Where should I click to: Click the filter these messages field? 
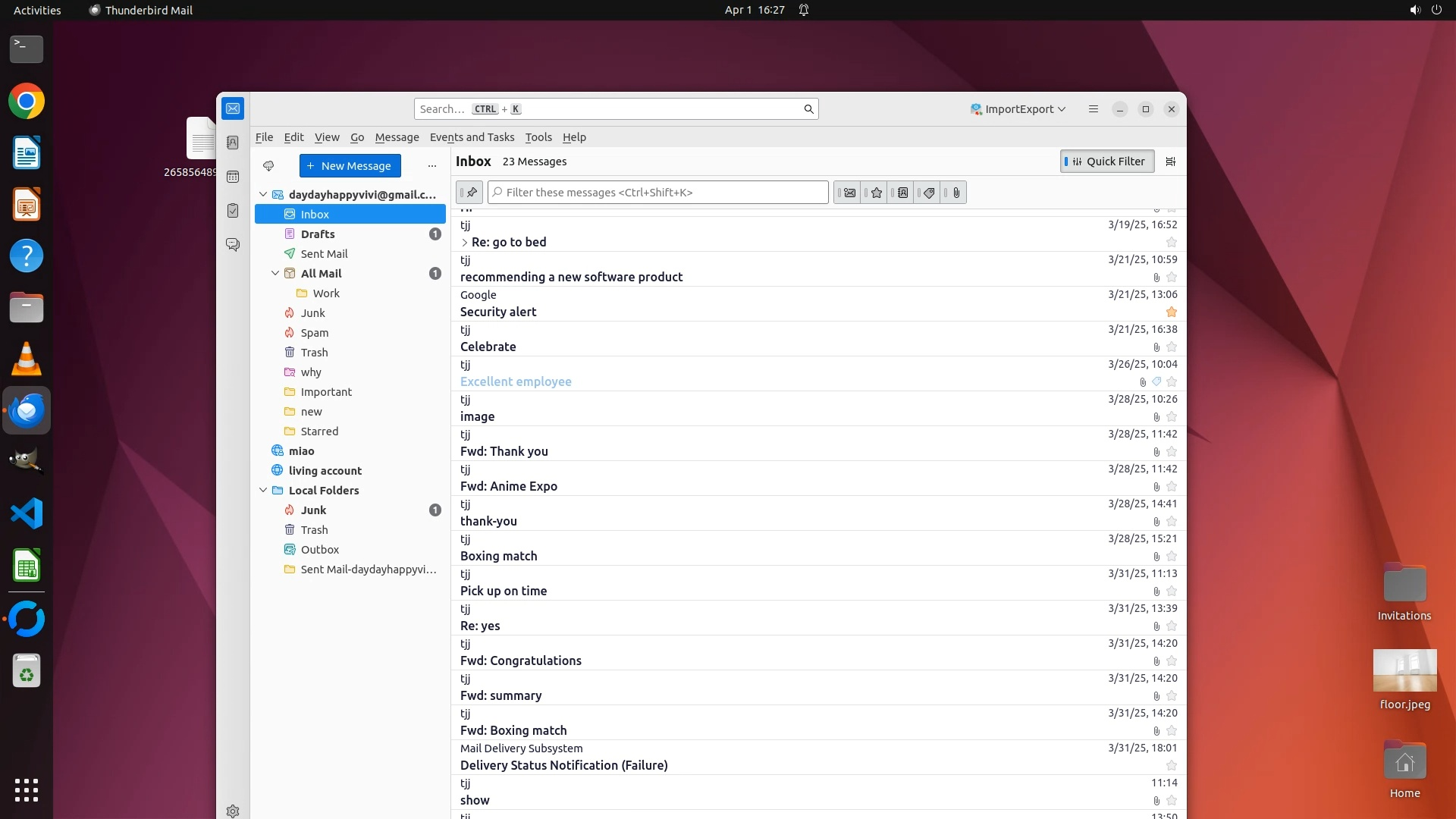[x=658, y=193]
